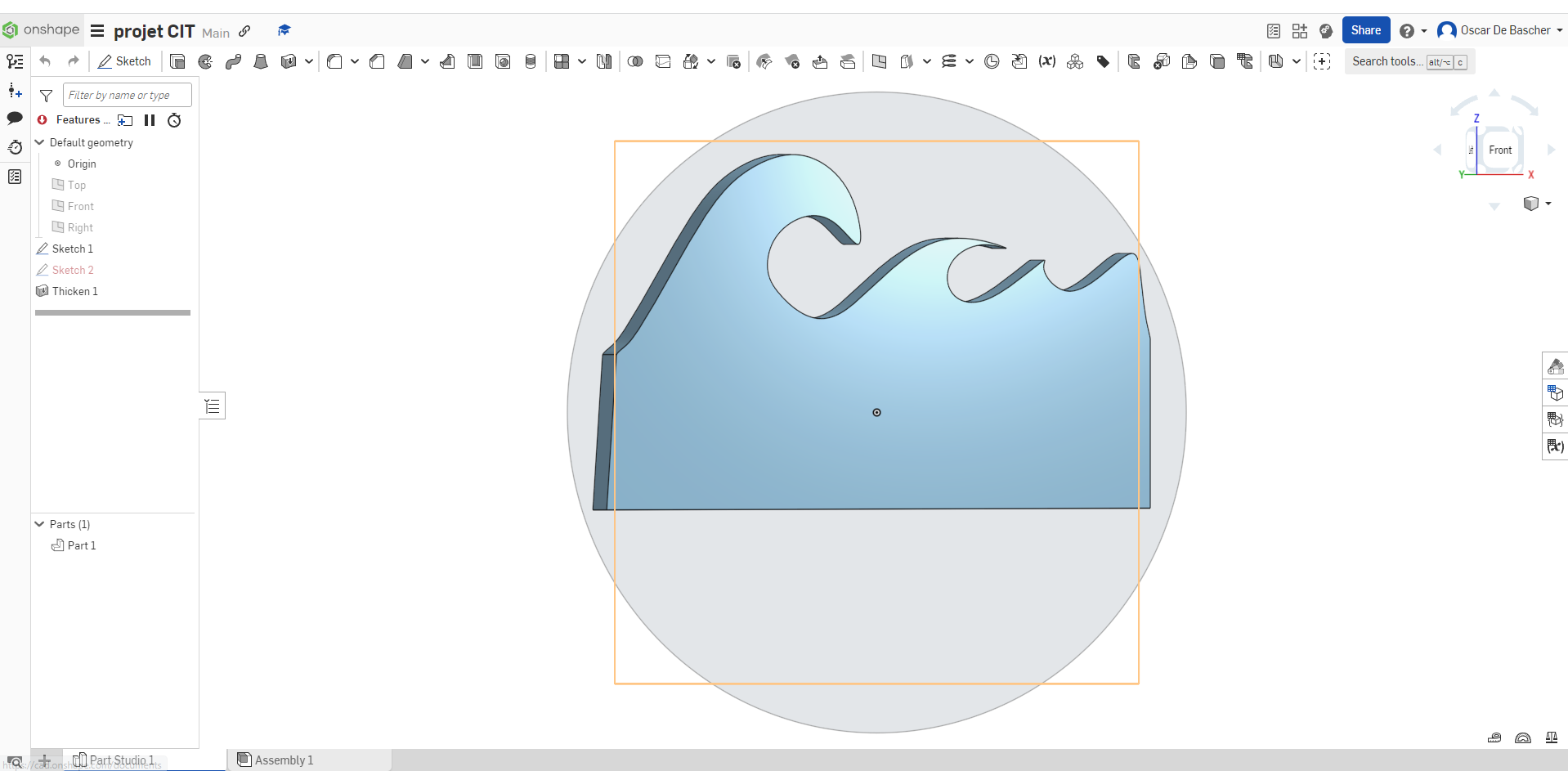Click the blue Share button
Screen dimensions: 1568x771
click(1365, 30)
